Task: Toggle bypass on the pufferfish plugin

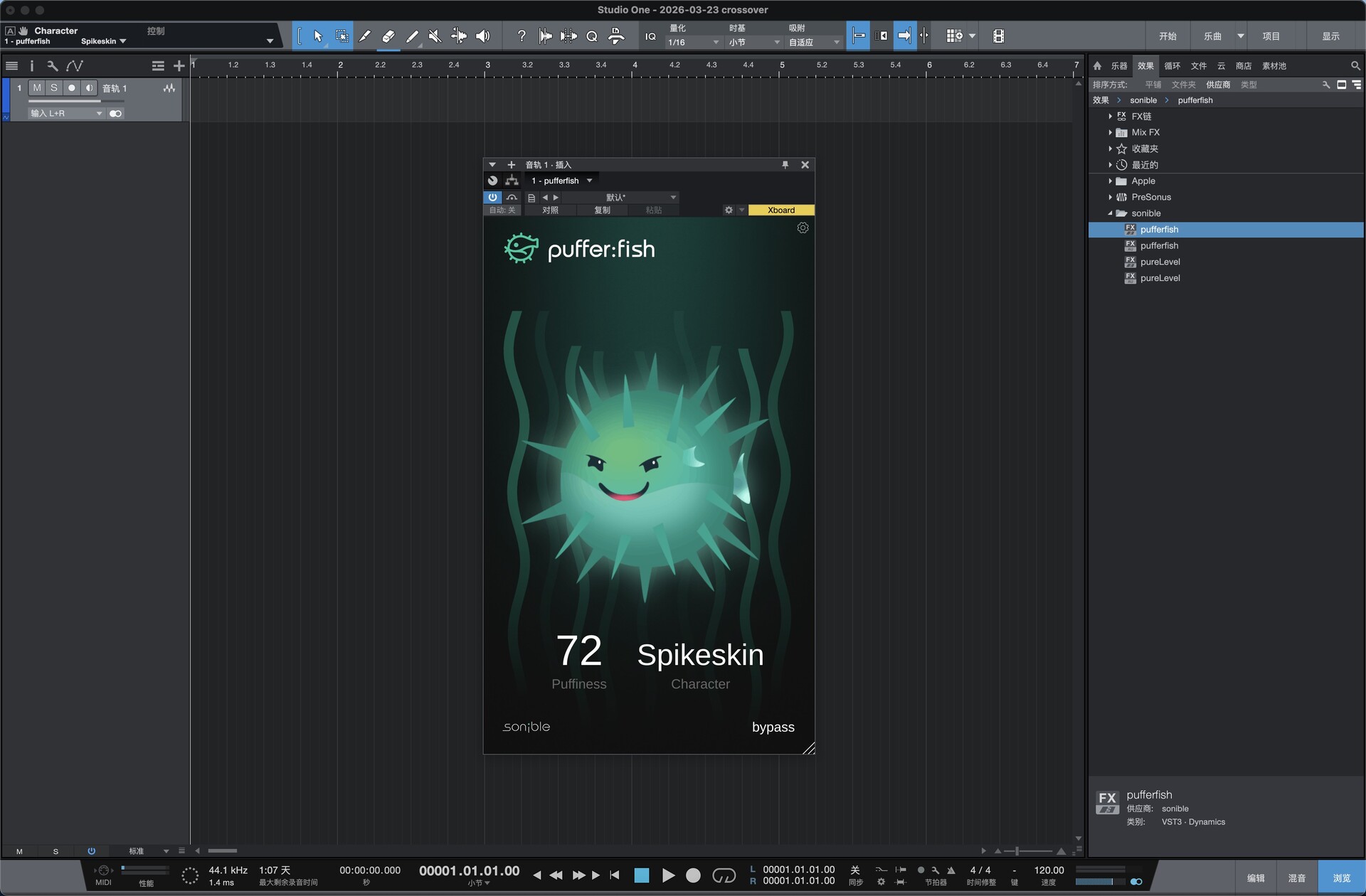Action: (773, 727)
